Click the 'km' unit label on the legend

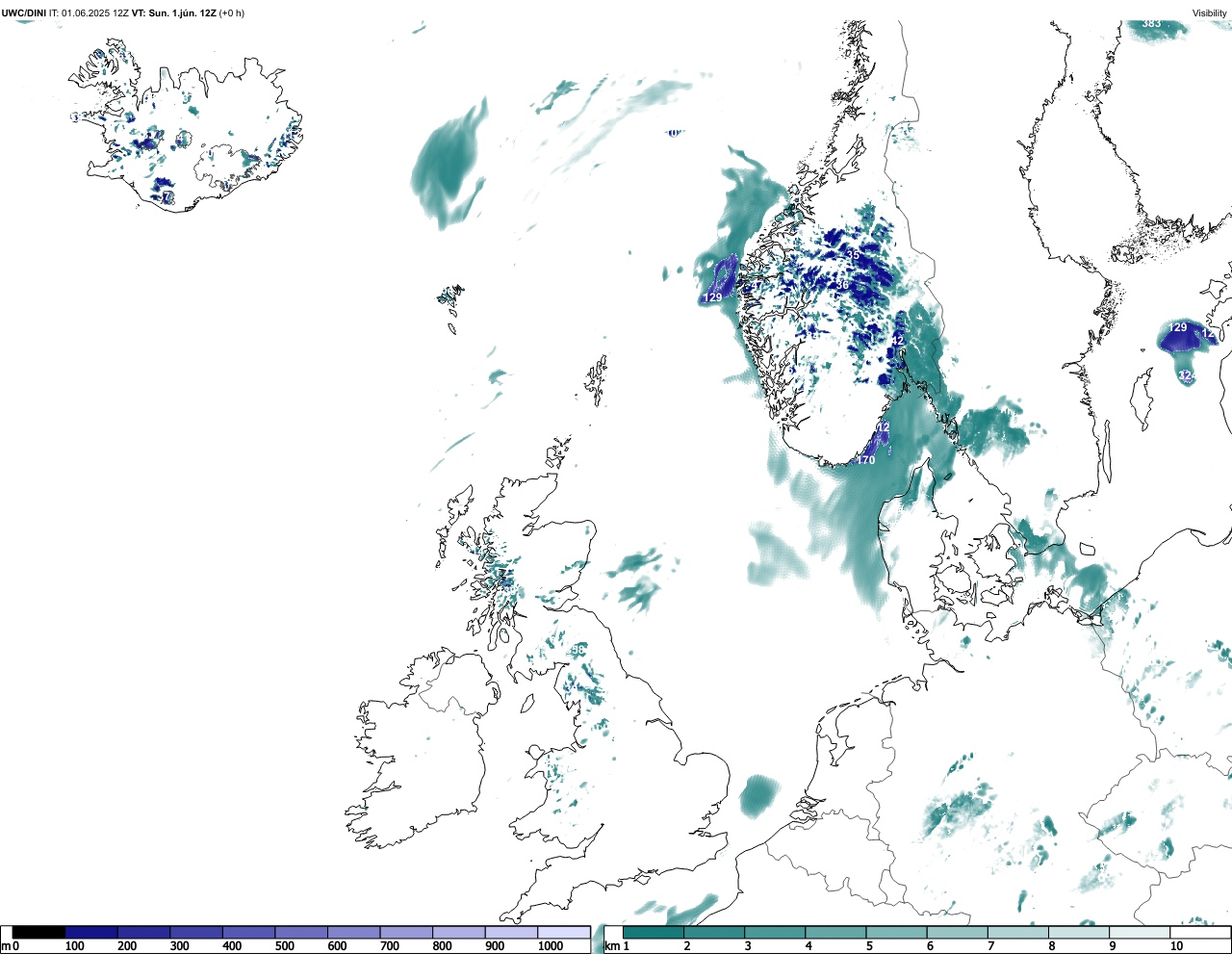pyautogui.click(x=612, y=946)
